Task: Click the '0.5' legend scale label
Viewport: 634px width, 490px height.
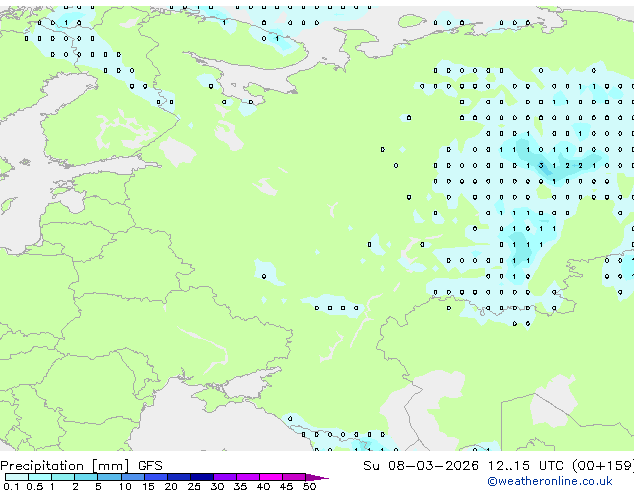Action: point(34,486)
